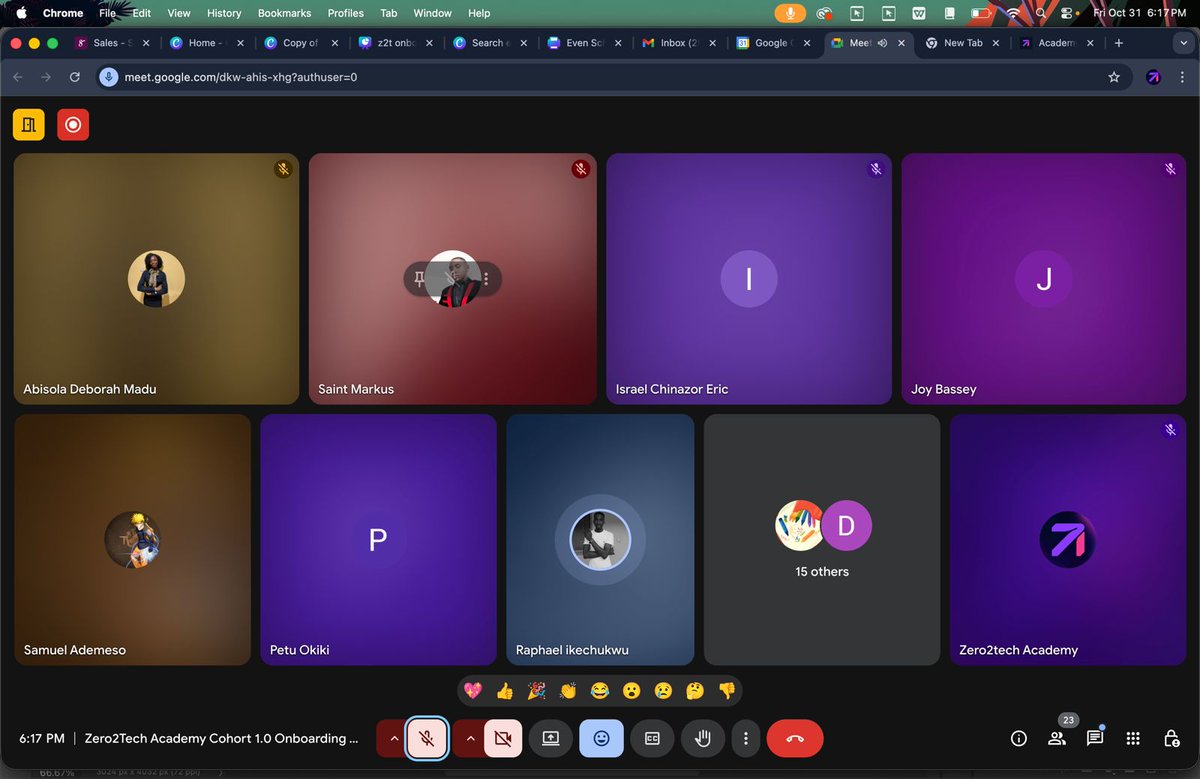This screenshot has width=1200, height=779.
Task: Open Wi-Fi status menu
Action: click(x=1014, y=13)
